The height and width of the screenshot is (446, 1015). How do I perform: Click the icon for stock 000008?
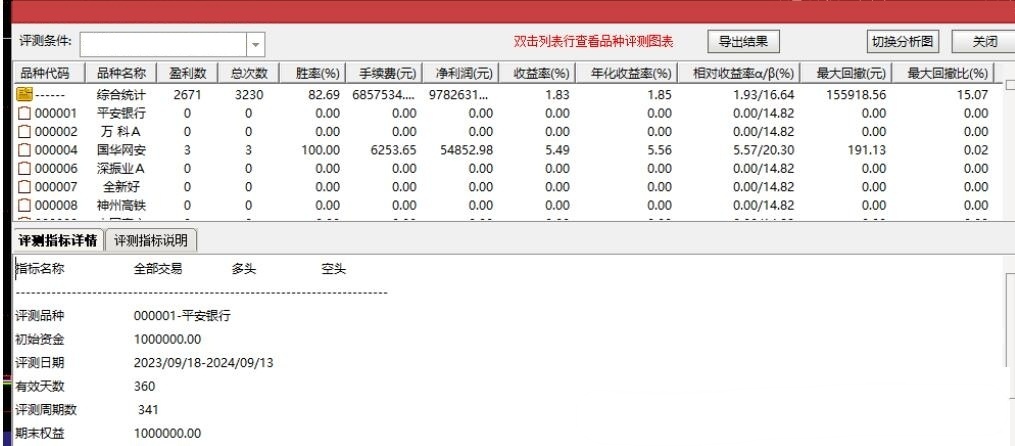coord(26,202)
